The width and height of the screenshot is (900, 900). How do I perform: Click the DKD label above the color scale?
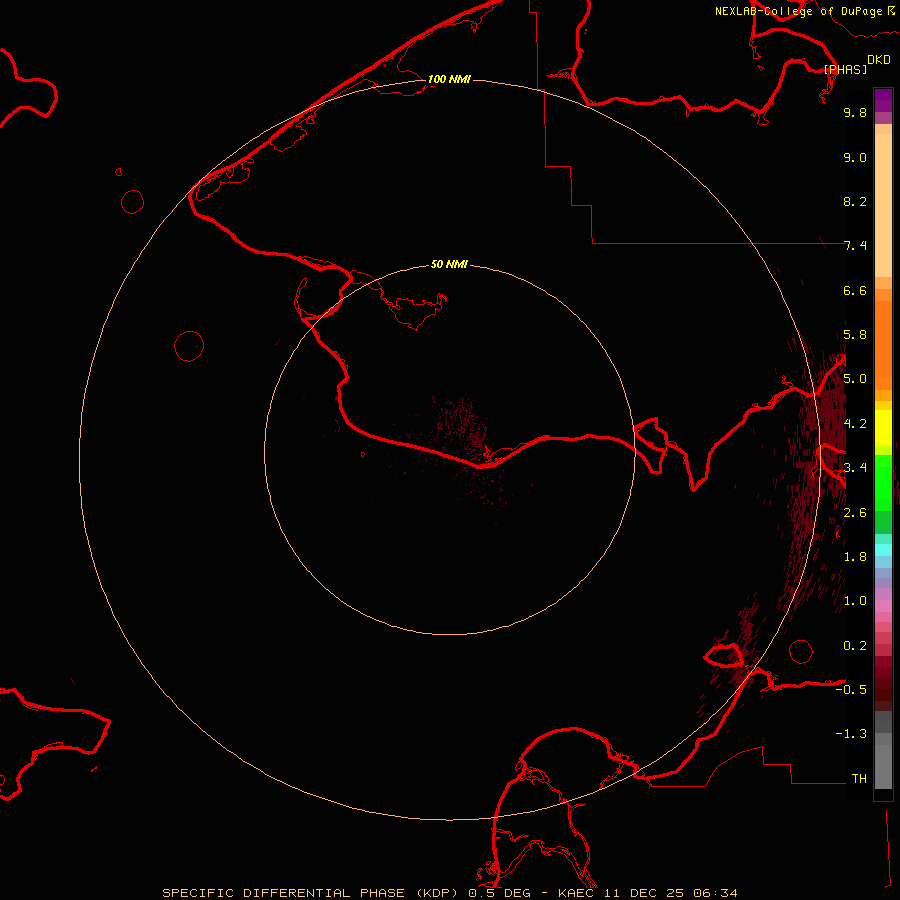(879, 59)
